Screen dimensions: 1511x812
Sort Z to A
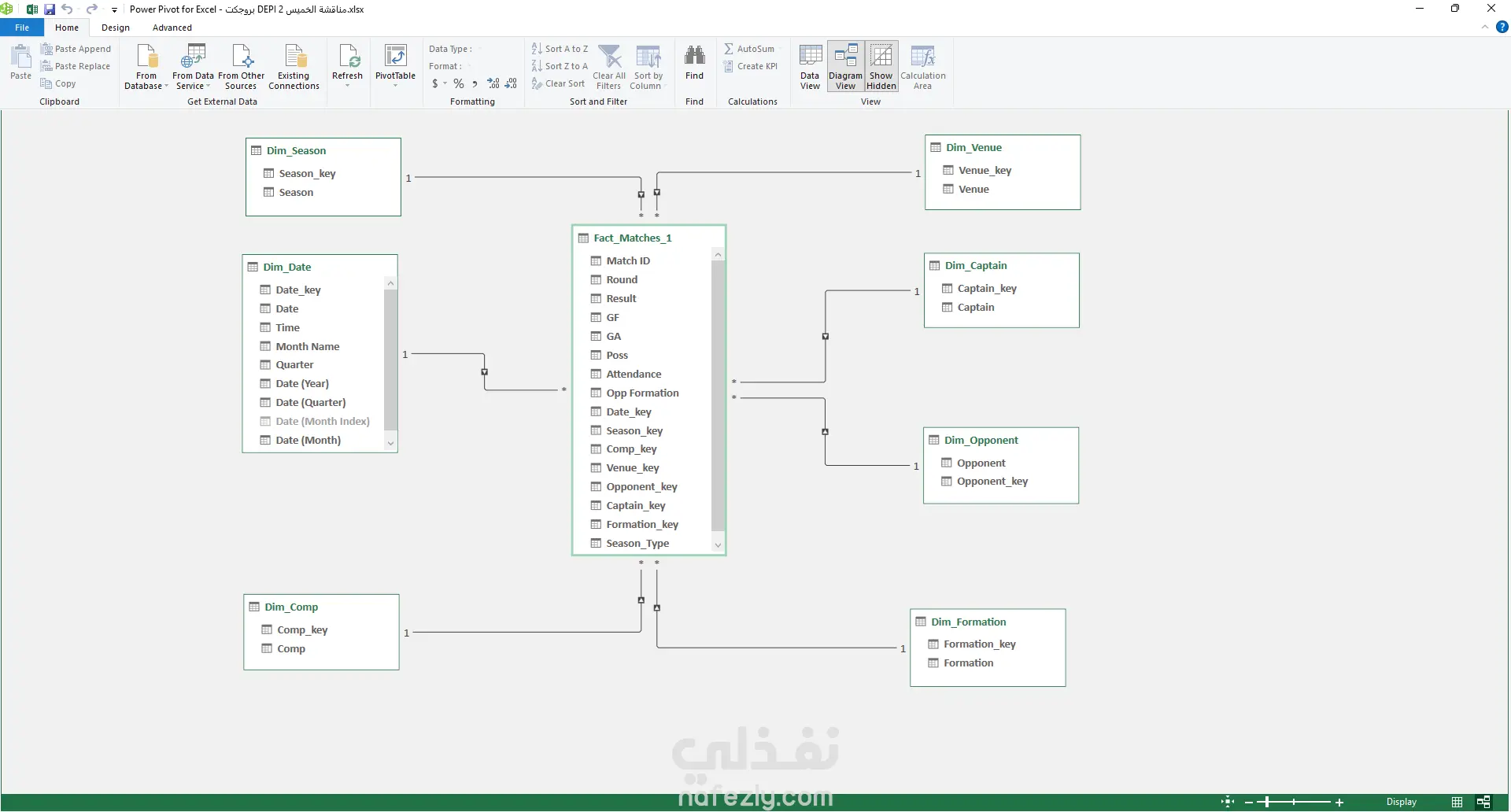(x=560, y=66)
